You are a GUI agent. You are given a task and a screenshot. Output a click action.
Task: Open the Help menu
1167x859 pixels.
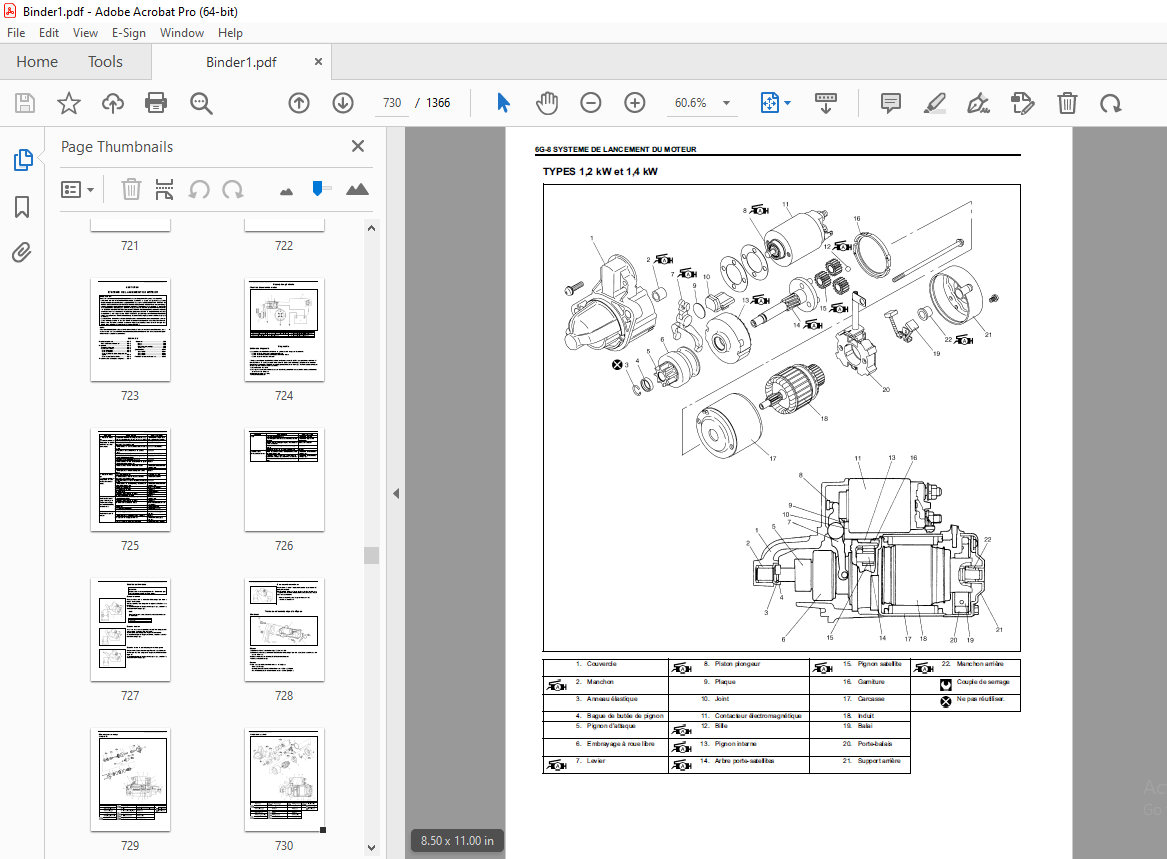(230, 33)
